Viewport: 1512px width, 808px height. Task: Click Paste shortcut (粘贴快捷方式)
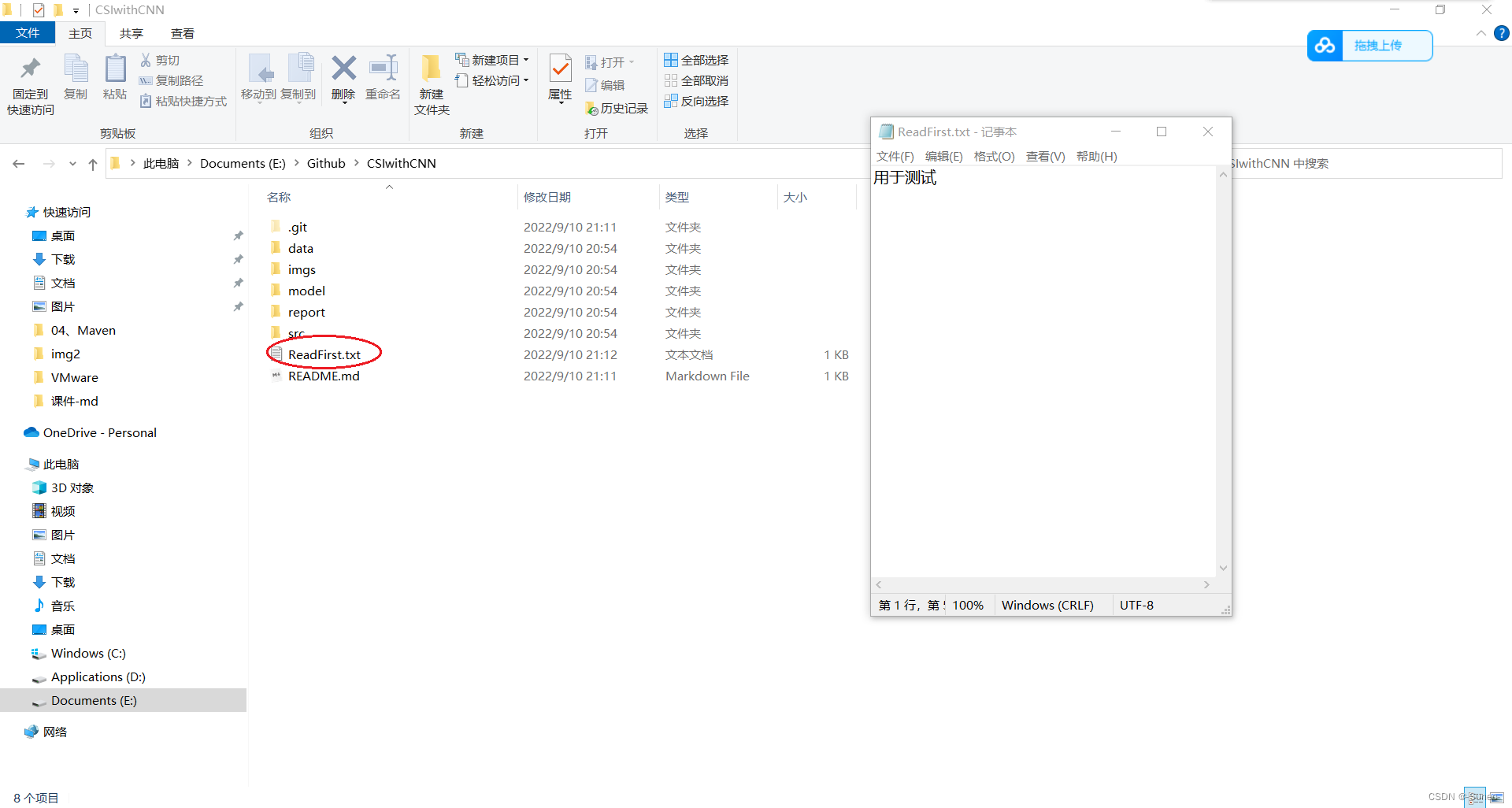(x=183, y=101)
